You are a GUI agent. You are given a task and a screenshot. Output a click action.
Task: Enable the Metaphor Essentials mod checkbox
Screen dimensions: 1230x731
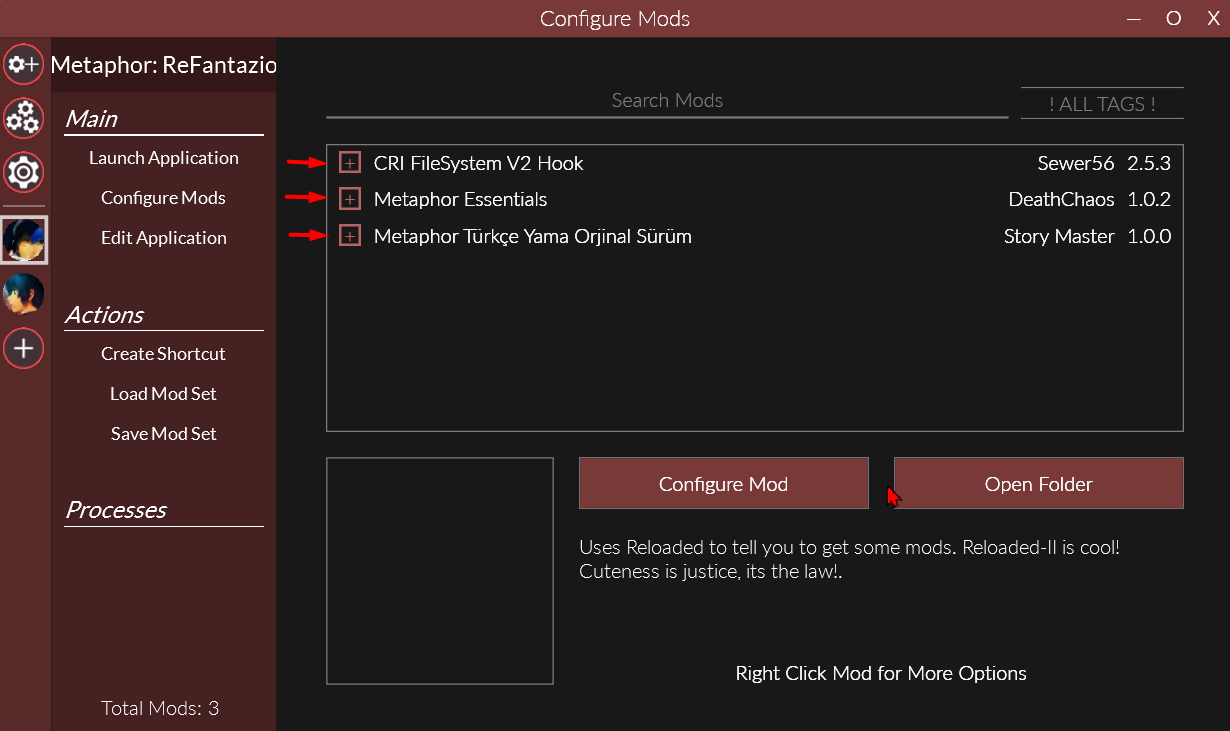350,199
